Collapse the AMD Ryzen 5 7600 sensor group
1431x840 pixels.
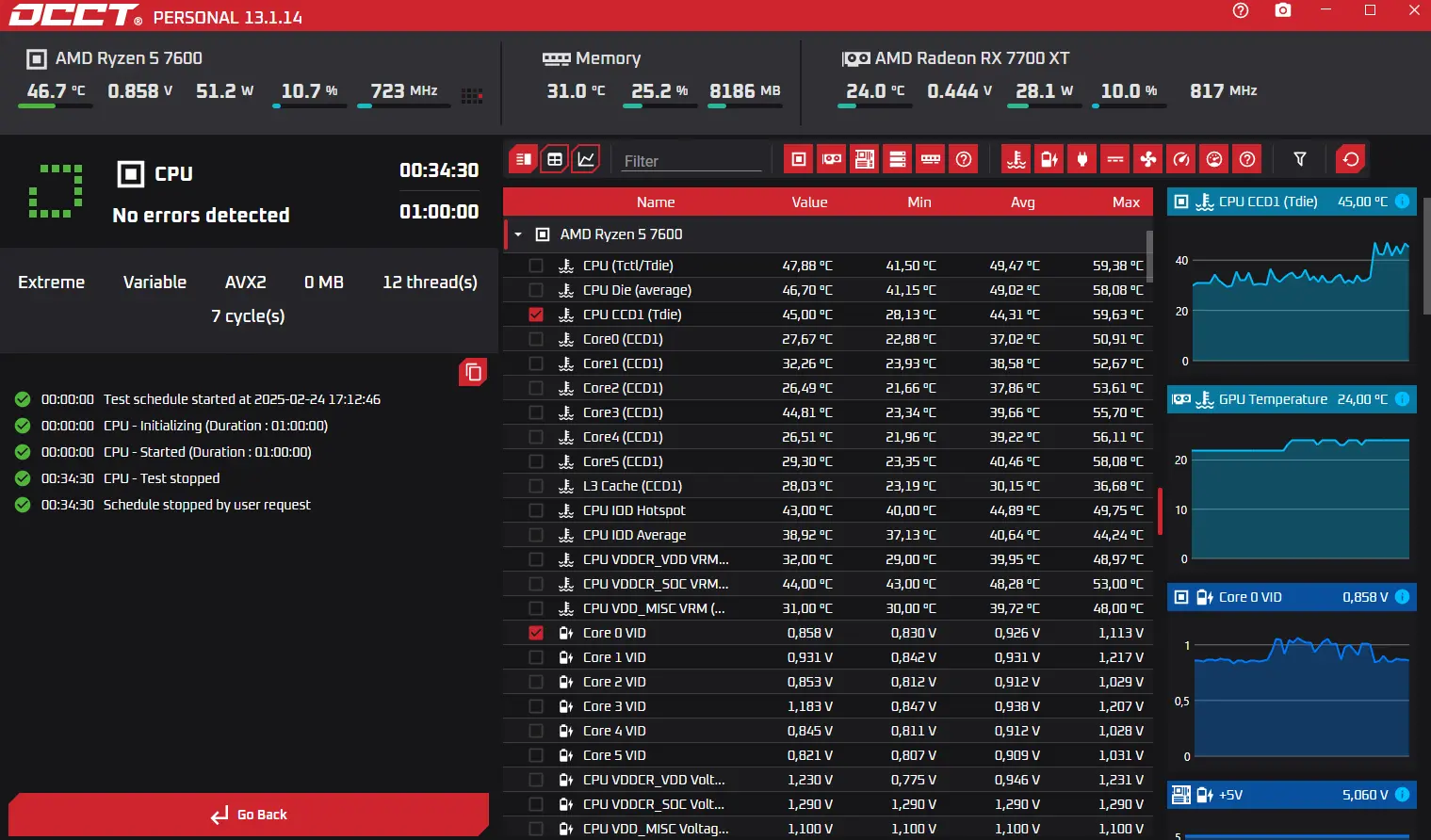pos(518,234)
